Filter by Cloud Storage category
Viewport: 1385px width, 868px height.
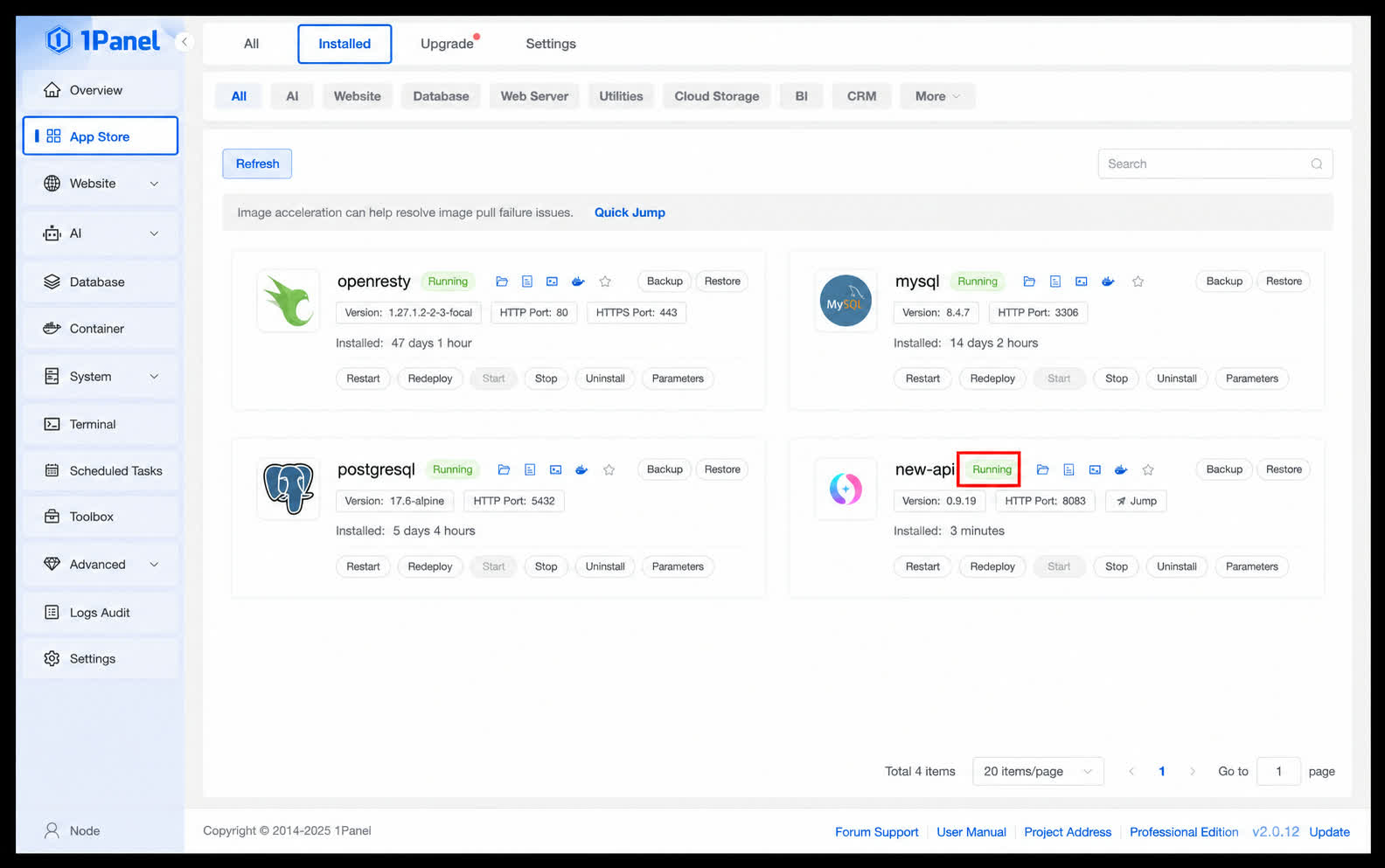click(717, 96)
